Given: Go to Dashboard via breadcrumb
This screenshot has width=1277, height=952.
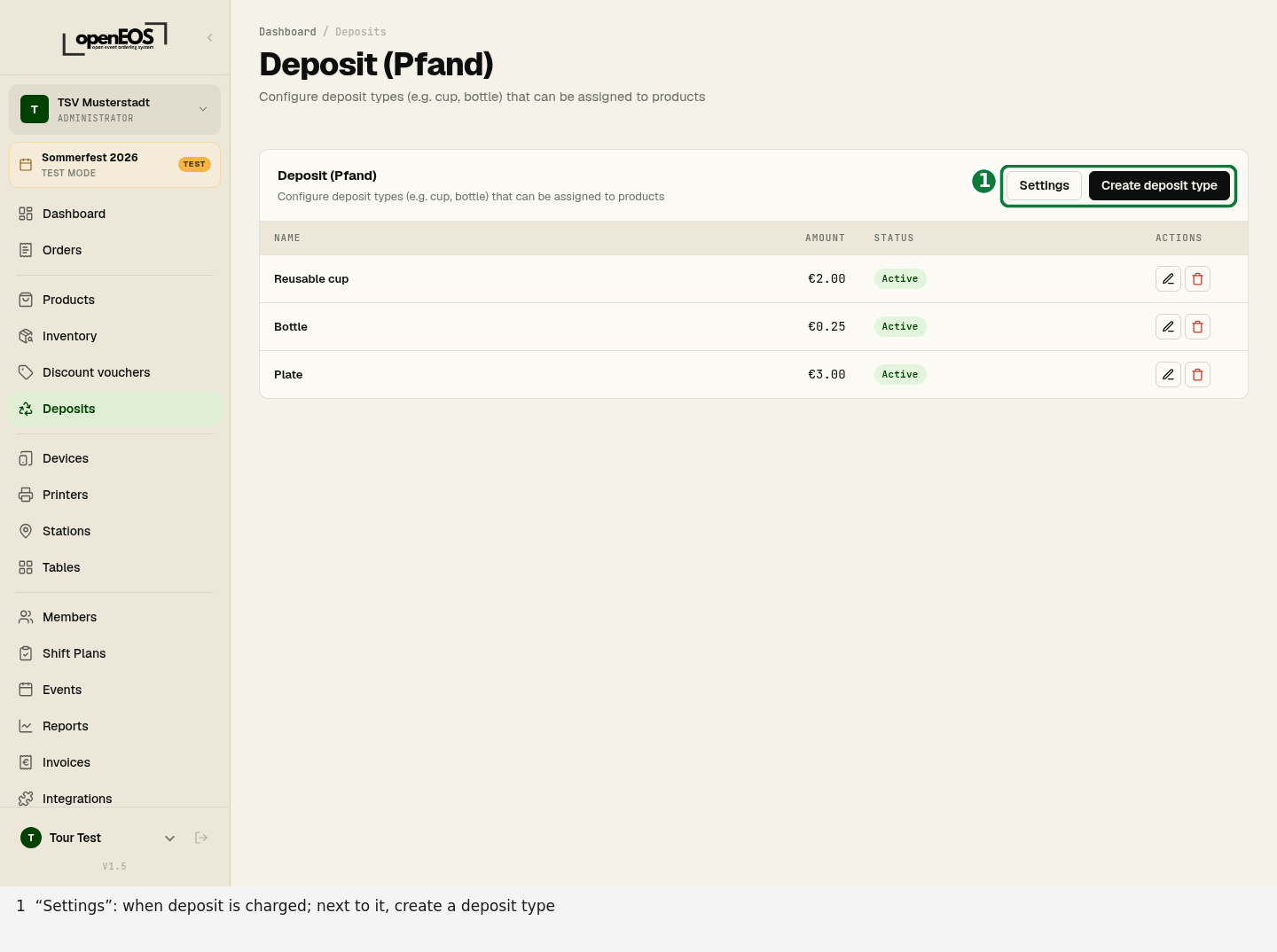Looking at the screenshot, I should (x=287, y=32).
